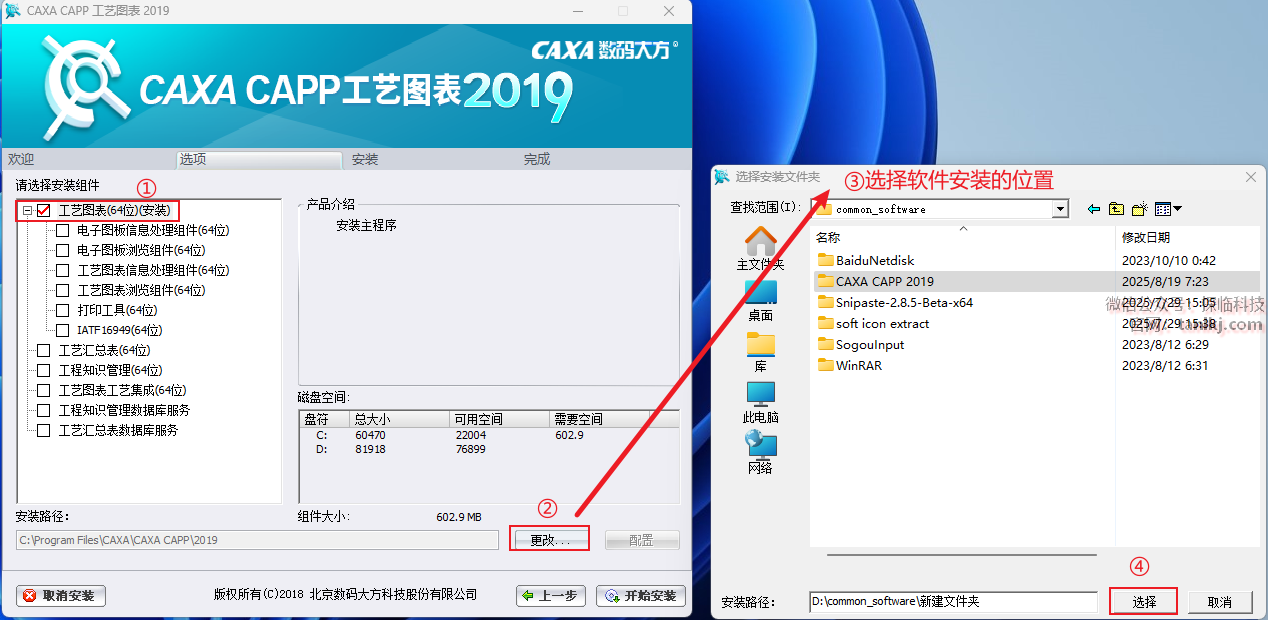Click the installer 安装路径 C:\Program Files field
Viewport: 1268px width, 620px height.
click(x=257, y=540)
